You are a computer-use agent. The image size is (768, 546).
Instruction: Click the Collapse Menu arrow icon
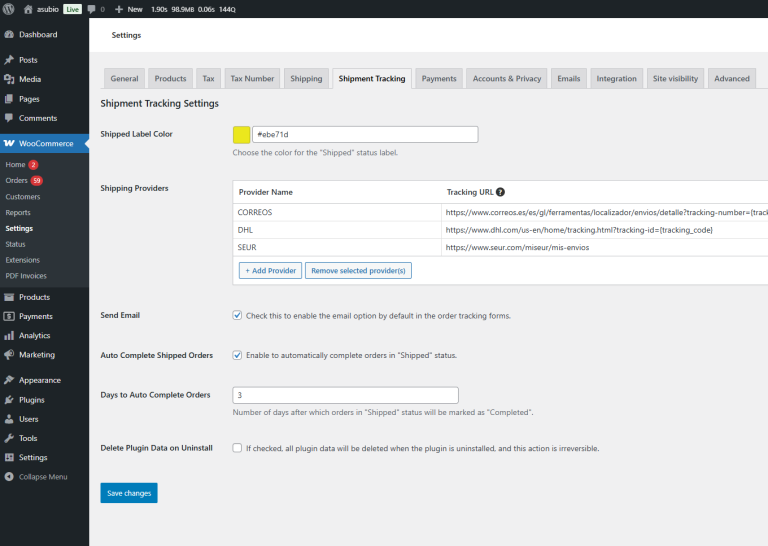click(x=9, y=476)
